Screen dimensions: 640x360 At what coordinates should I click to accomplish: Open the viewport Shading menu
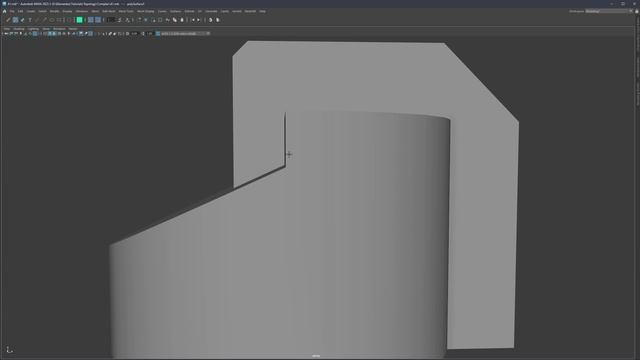(19, 29)
